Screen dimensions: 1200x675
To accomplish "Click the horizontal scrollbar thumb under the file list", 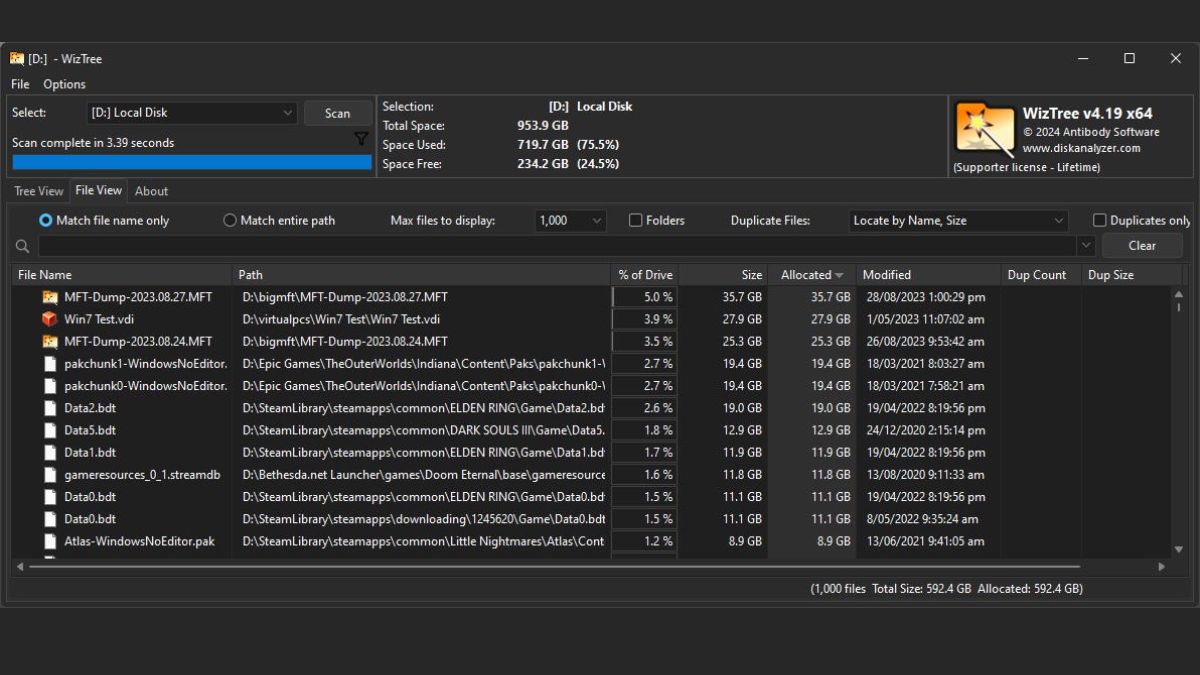I will 554,567.
